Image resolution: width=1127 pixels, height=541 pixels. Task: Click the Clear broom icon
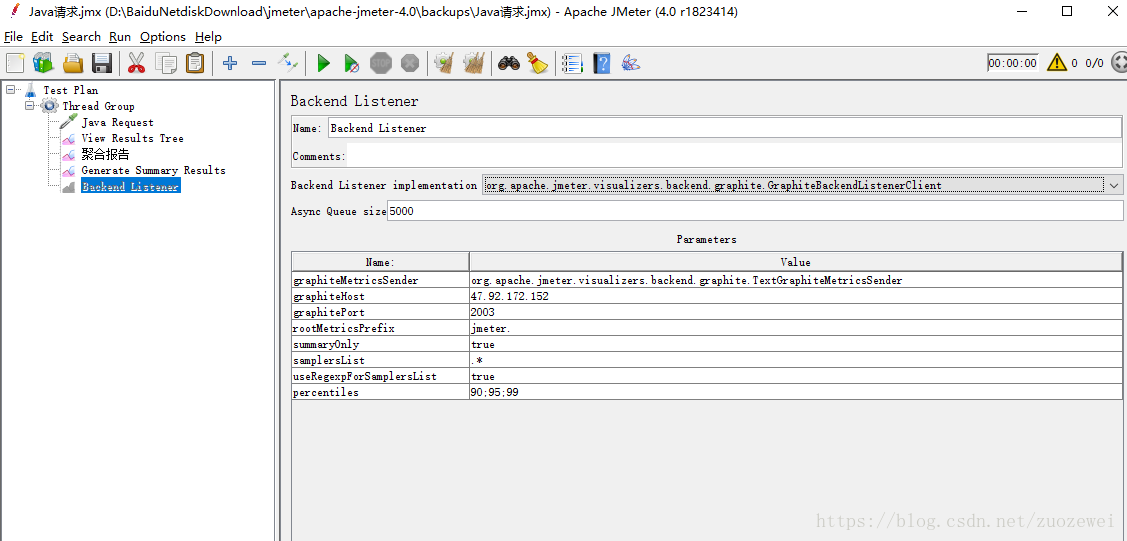(x=444, y=63)
